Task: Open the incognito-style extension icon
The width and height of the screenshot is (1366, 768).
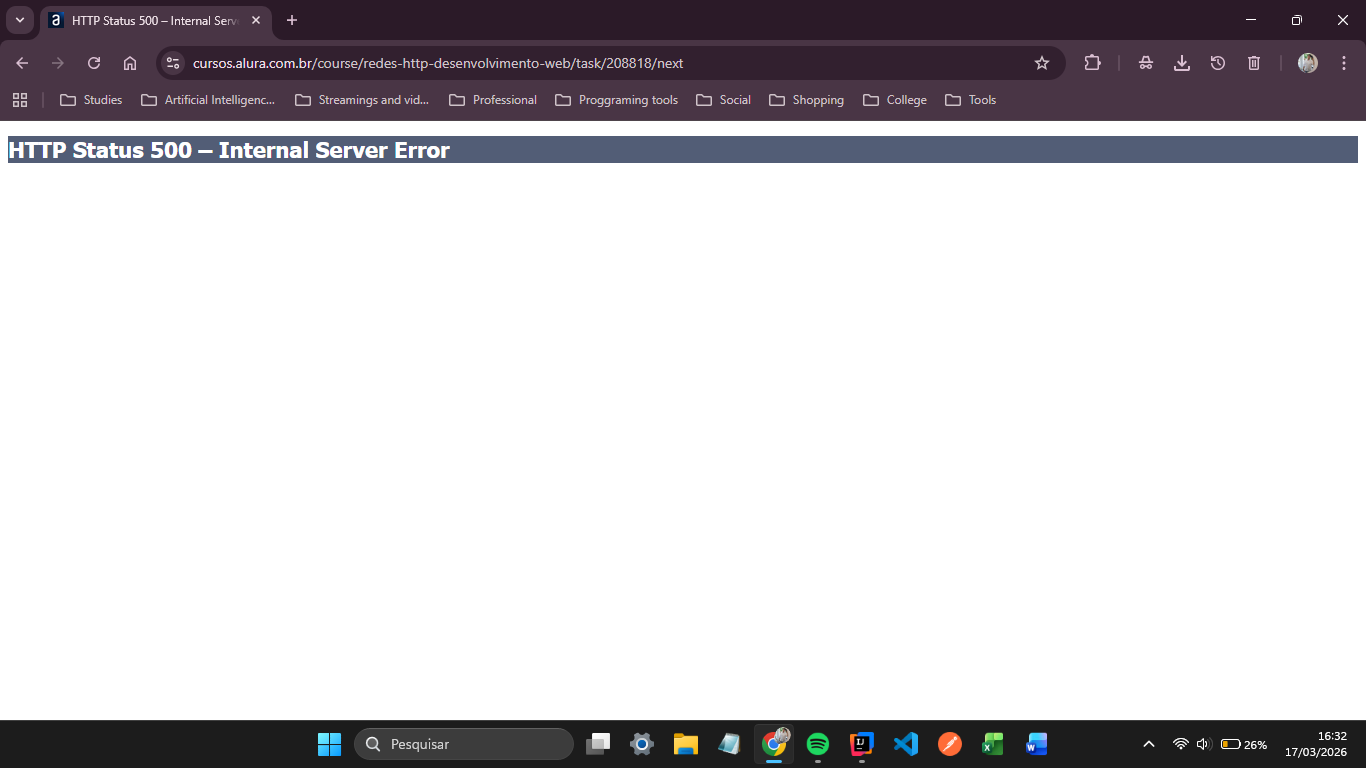Action: tap(1146, 63)
